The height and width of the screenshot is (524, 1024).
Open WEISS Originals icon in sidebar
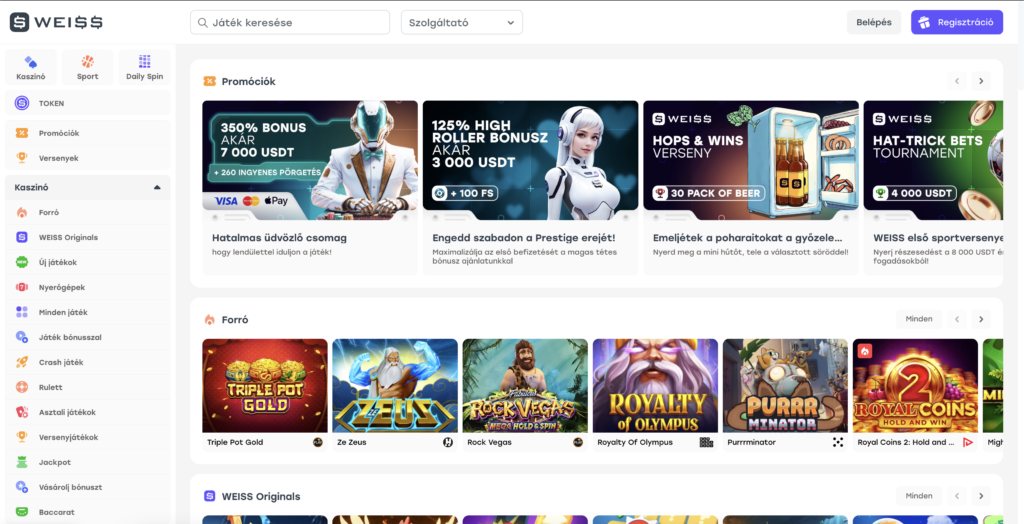pyautogui.click(x=22, y=237)
